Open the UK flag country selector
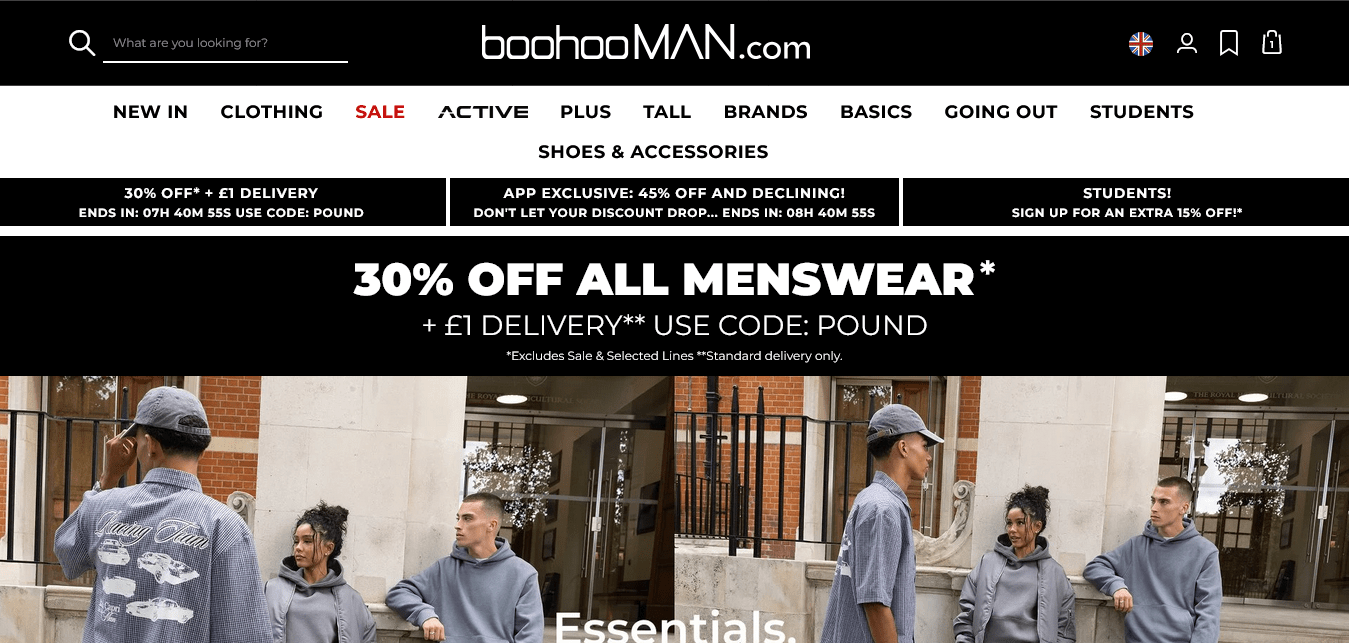 point(1141,43)
